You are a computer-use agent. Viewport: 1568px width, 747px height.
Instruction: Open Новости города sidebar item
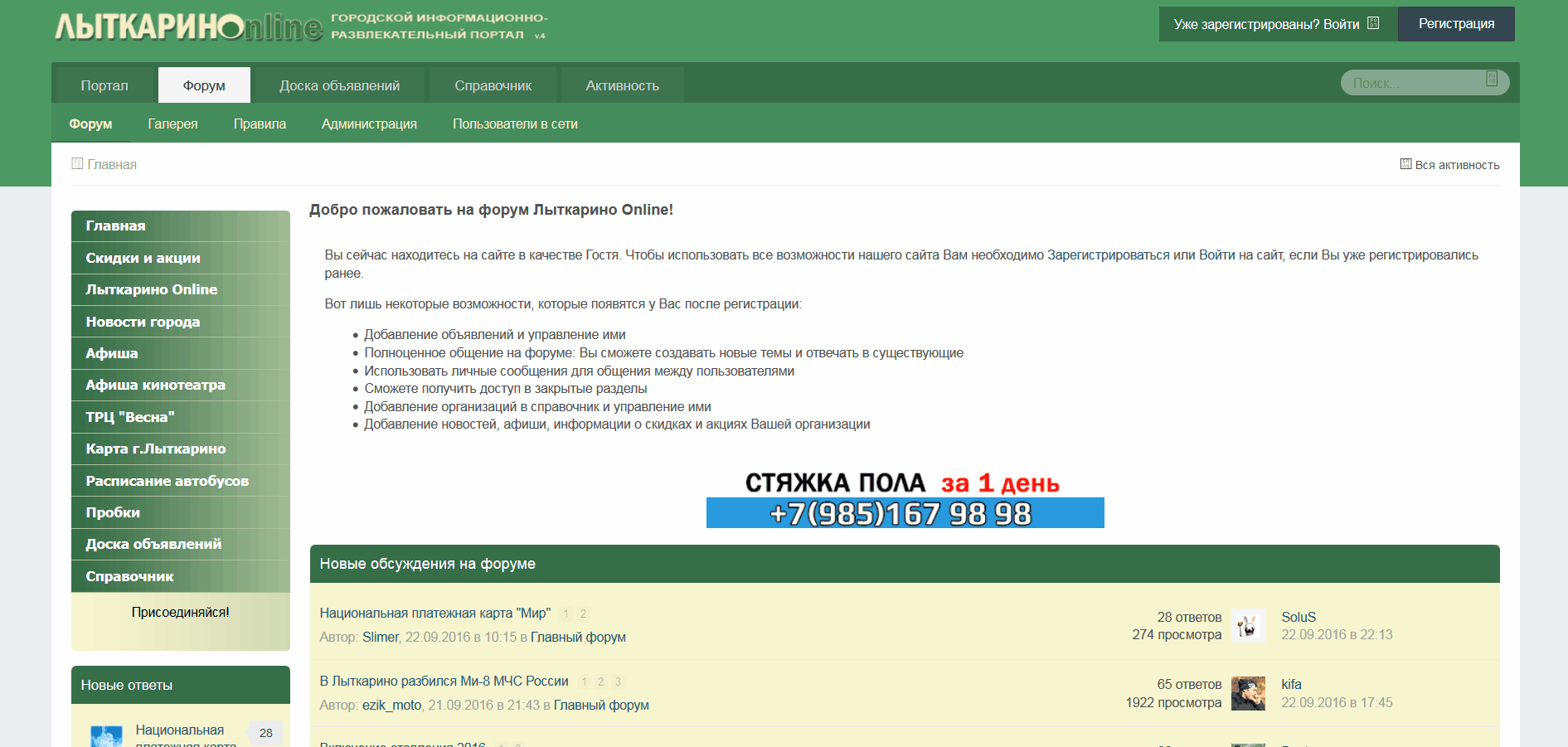181,322
